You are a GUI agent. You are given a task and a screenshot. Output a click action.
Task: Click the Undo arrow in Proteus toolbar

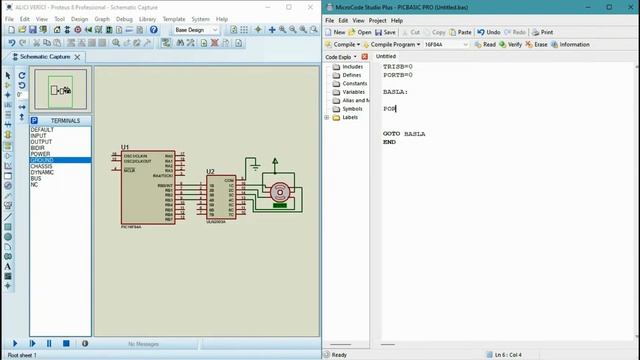(x=11, y=43)
